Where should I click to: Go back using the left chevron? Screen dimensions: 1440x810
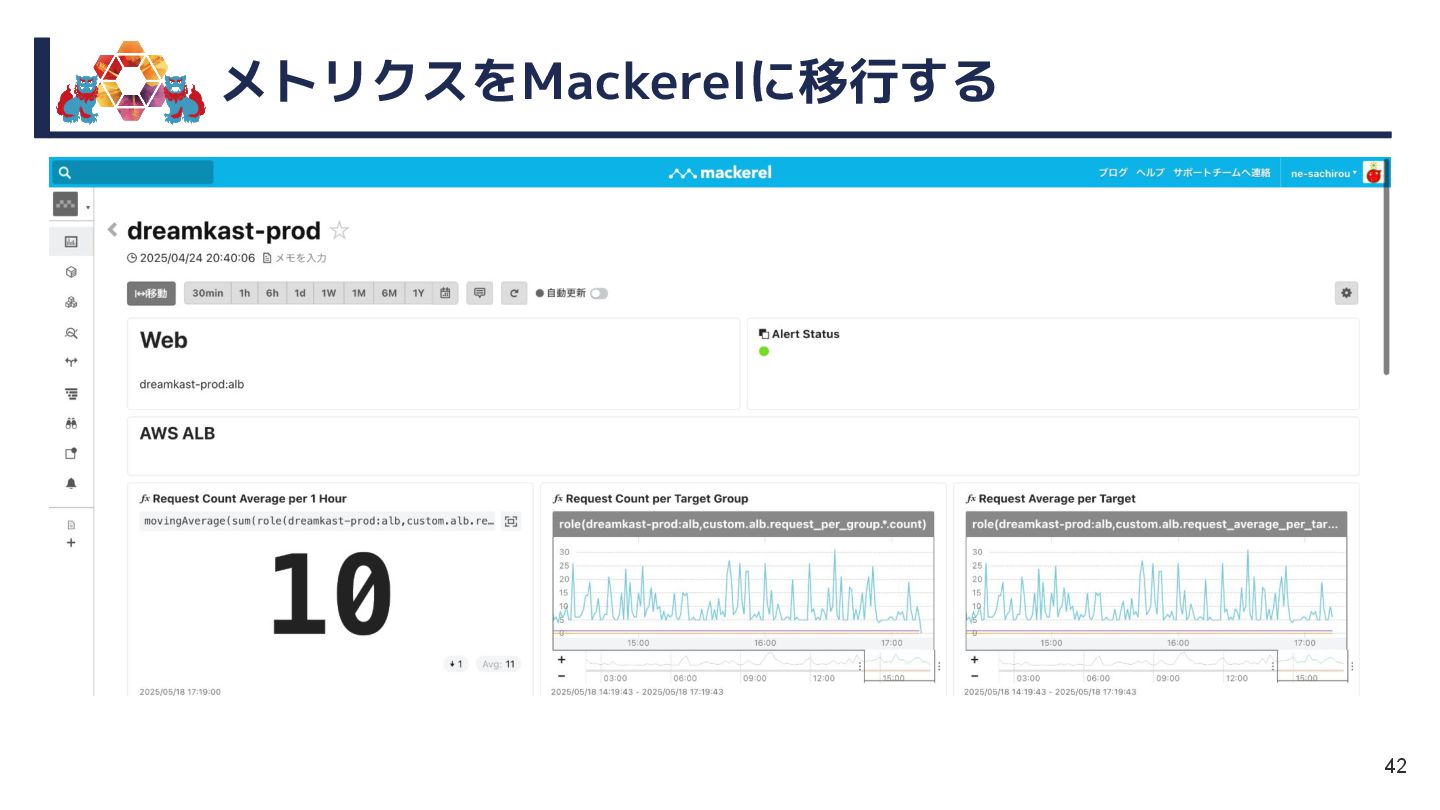point(112,230)
